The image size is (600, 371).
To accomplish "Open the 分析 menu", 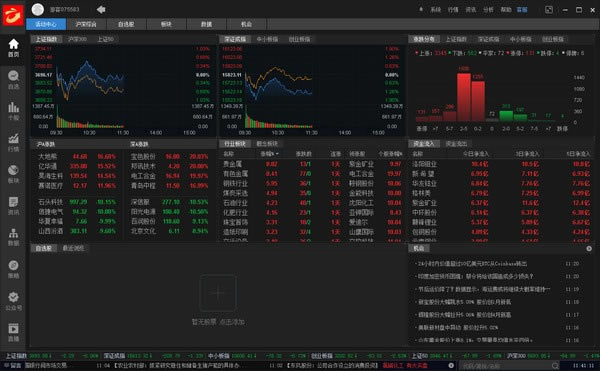I will (x=488, y=10).
